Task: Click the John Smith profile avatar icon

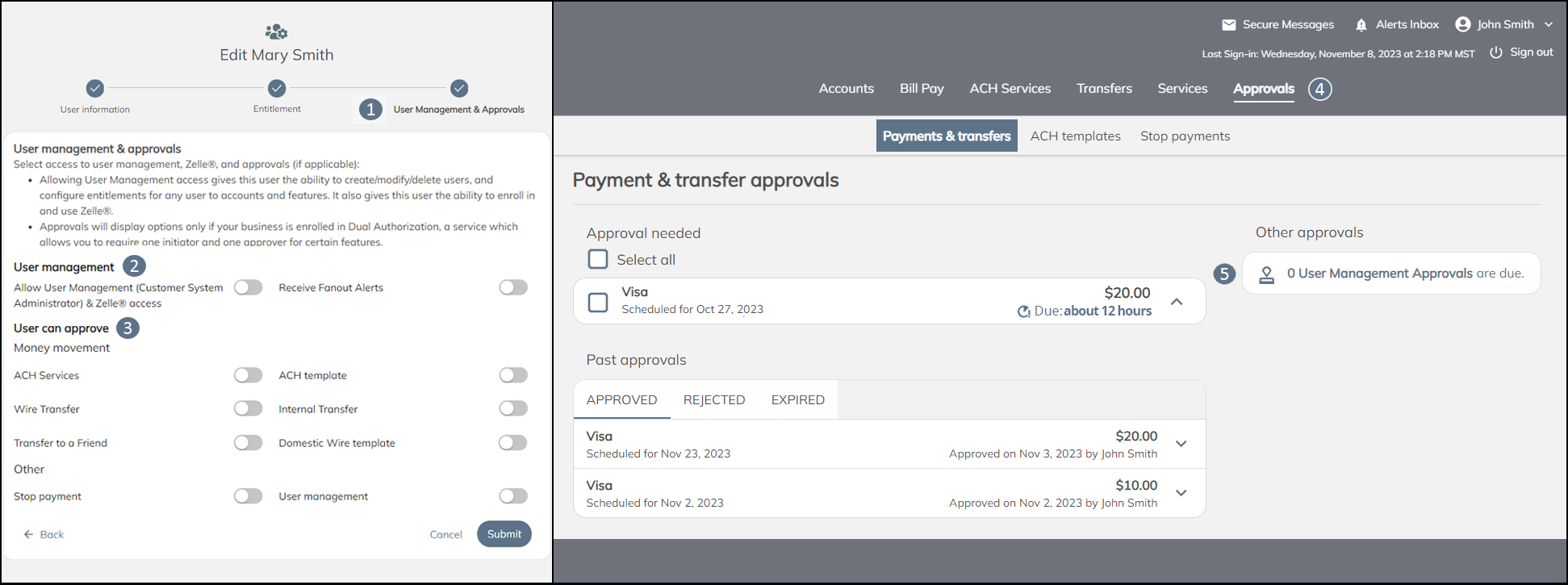Action: 1462,25
